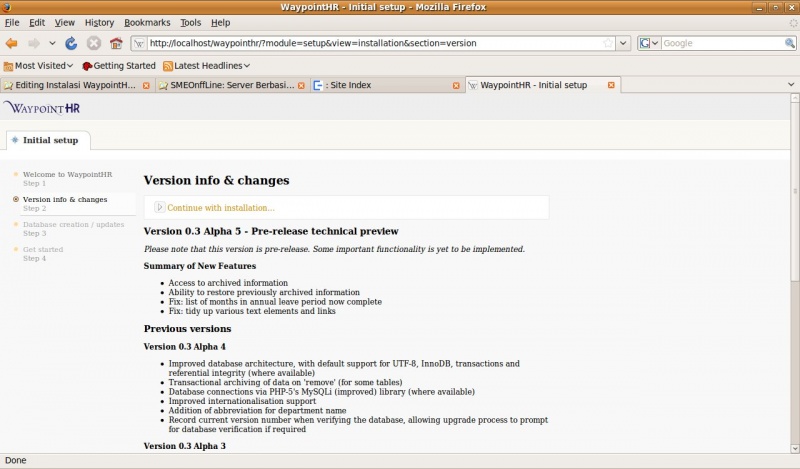
Task: Open the Getting Started bookmark
Action: point(119,66)
